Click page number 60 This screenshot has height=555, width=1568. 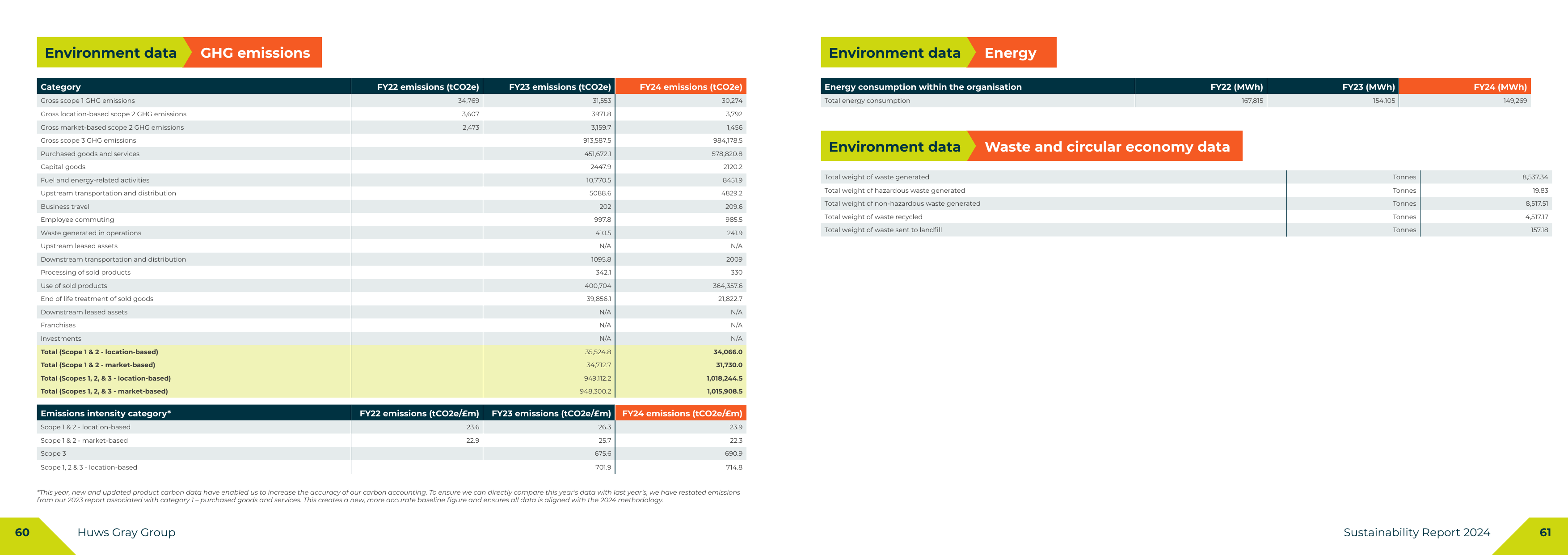tap(22, 533)
